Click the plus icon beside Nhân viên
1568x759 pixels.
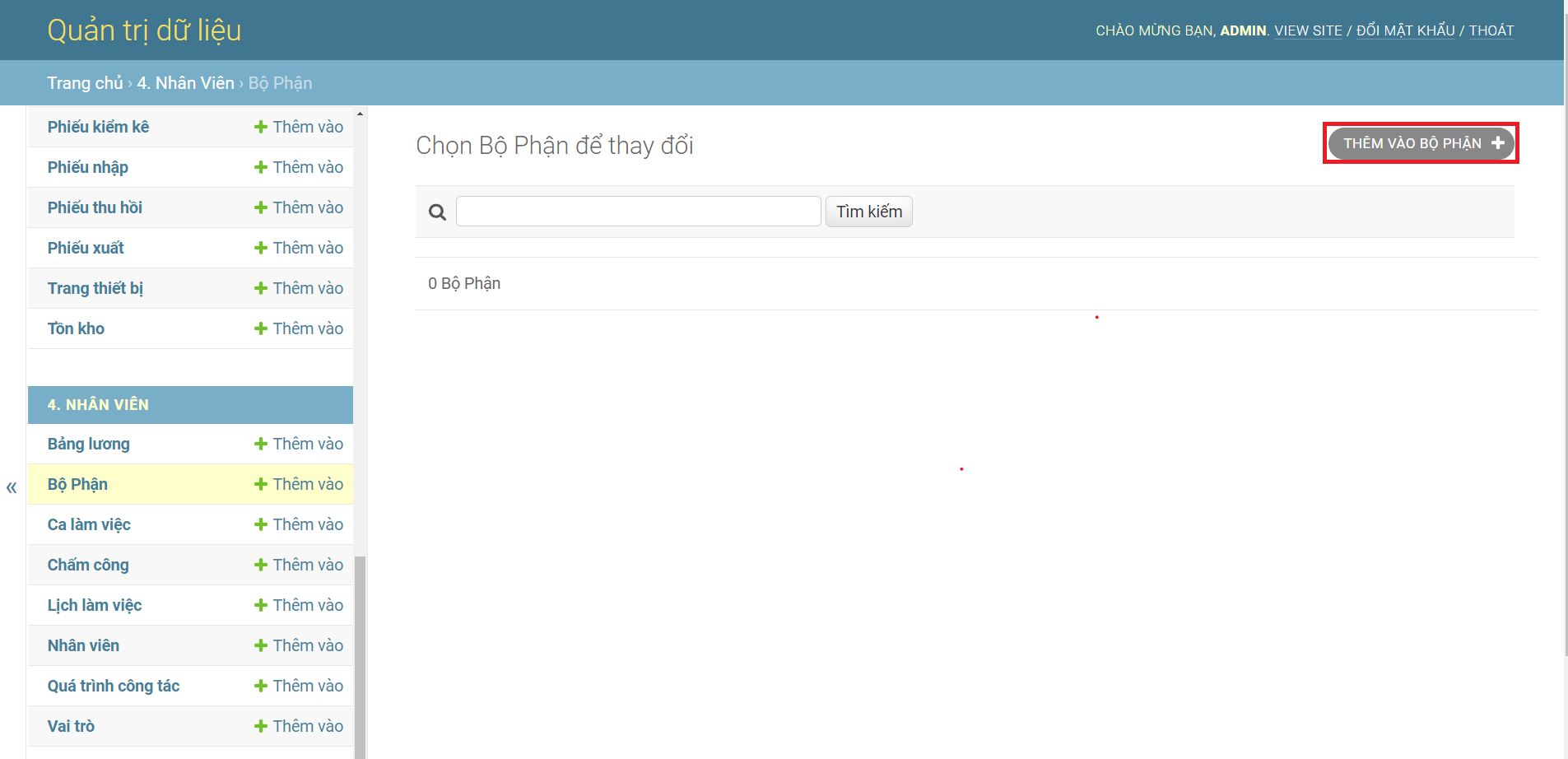(x=260, y=645)
